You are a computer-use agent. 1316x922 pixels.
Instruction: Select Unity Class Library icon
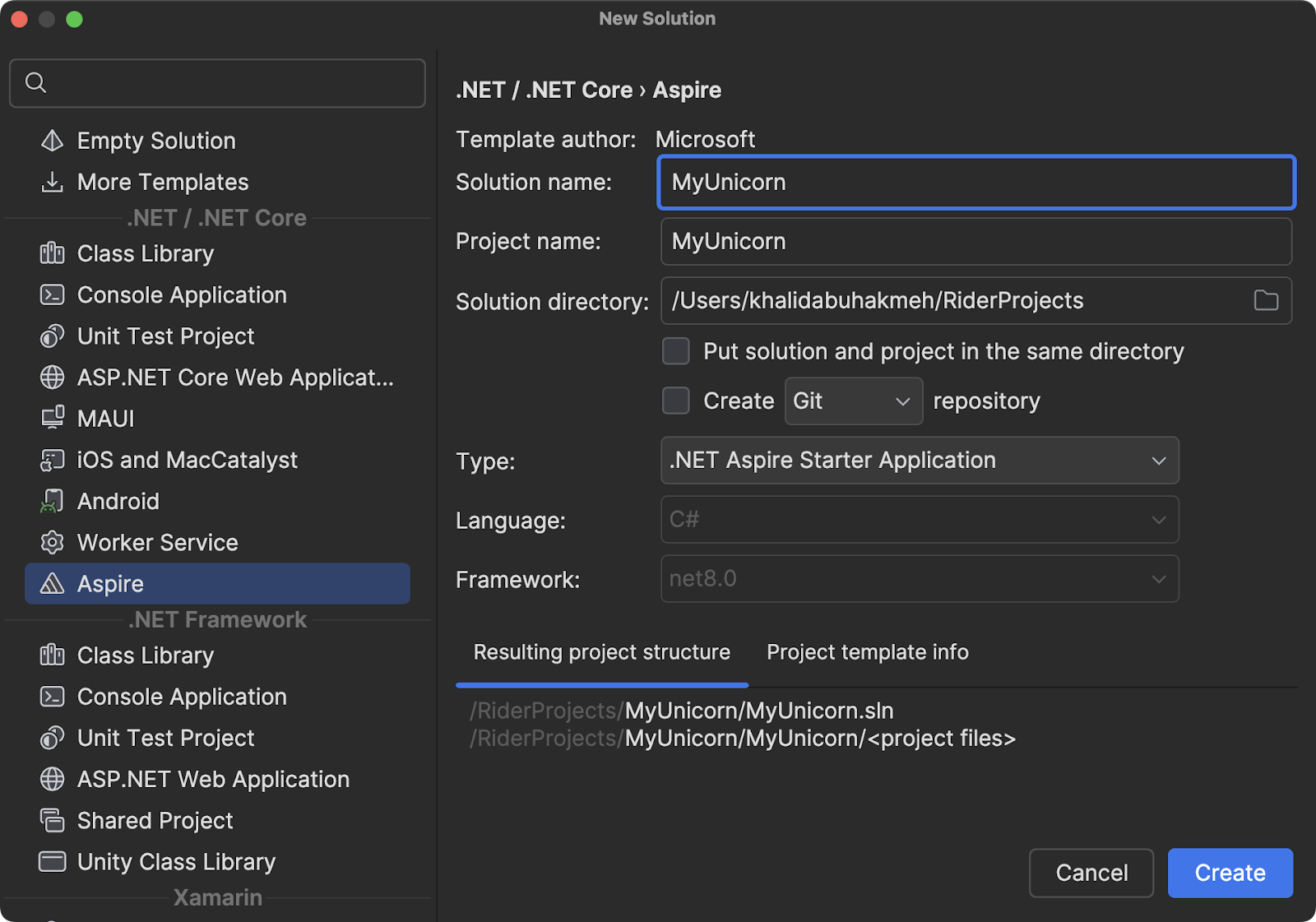pos(52,861)
